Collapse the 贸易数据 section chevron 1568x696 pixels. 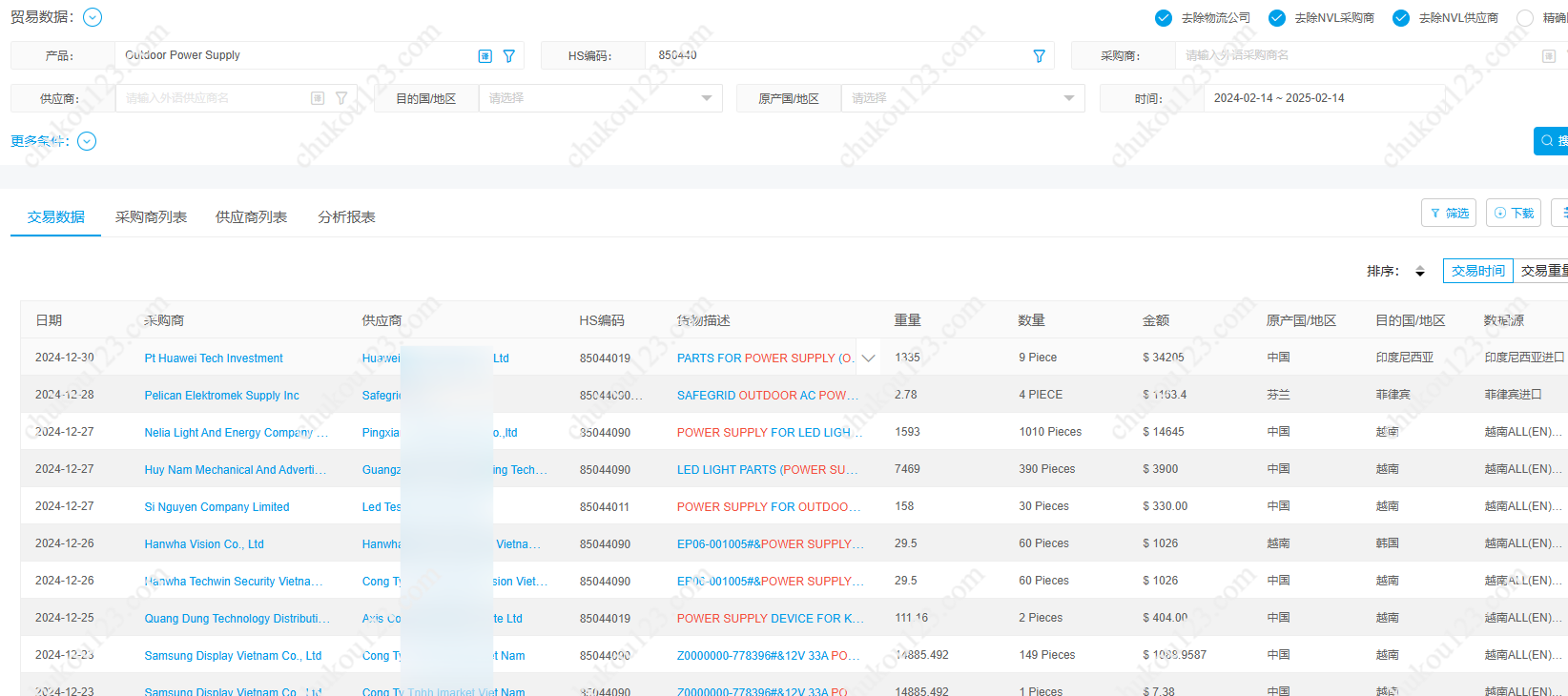93,17
